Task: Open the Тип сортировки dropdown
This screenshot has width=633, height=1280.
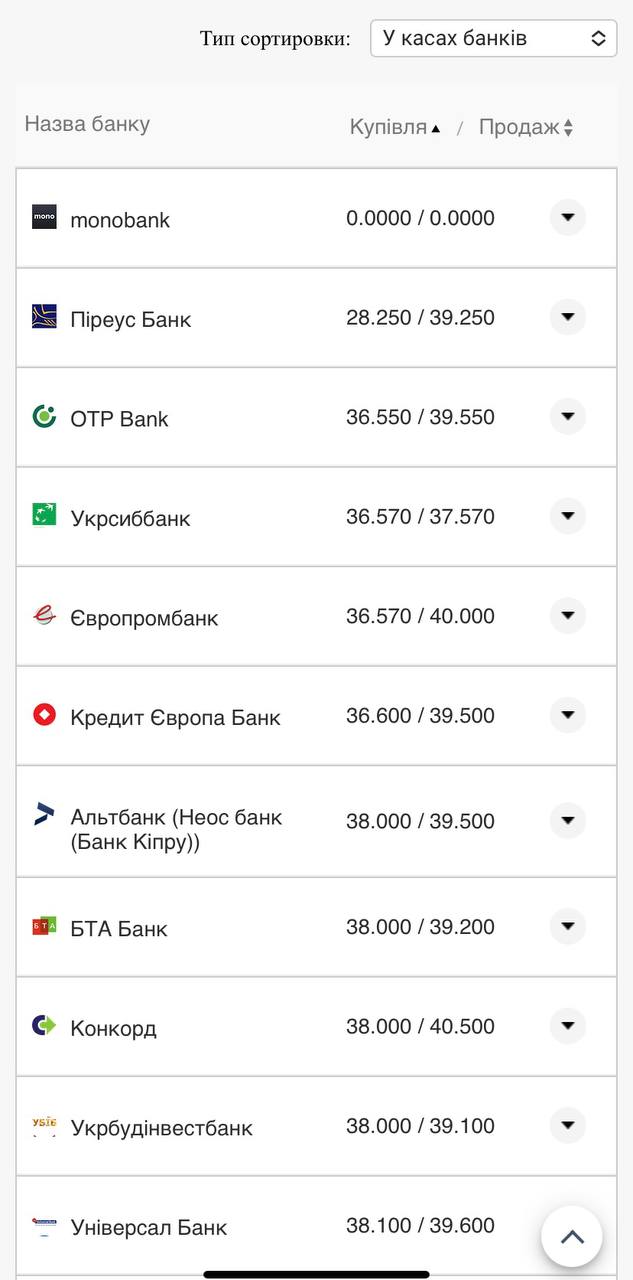Action: coord(492,38)
